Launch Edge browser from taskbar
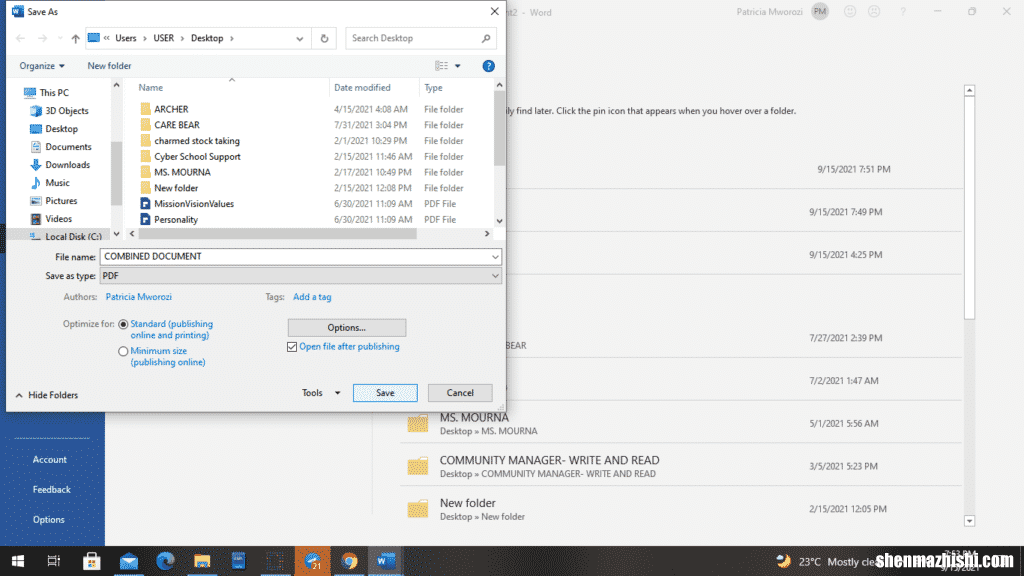The height and width of the screenshot is (576, 1024). click(x=165, y=561)
